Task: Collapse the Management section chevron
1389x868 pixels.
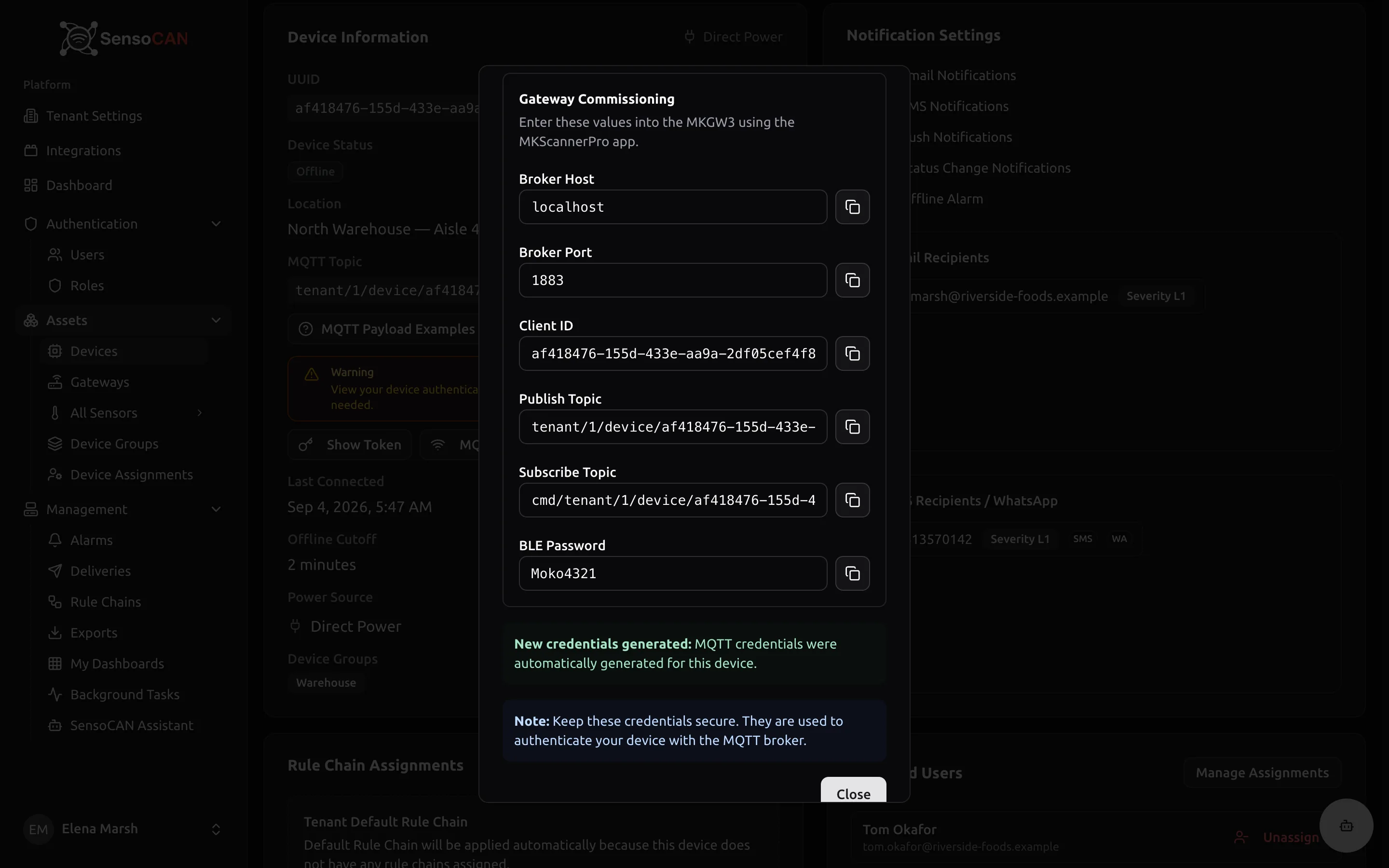Action: coord(216,509)
